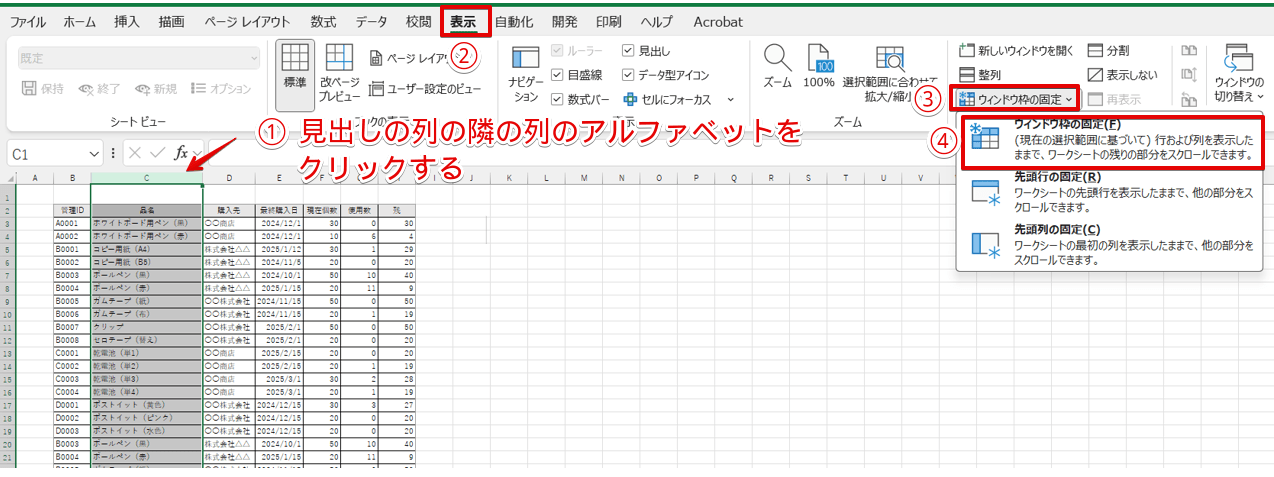Click the side-by-side view icon beside 分割
Viewport: 1274px width, 477px height.
point(1189,50)
